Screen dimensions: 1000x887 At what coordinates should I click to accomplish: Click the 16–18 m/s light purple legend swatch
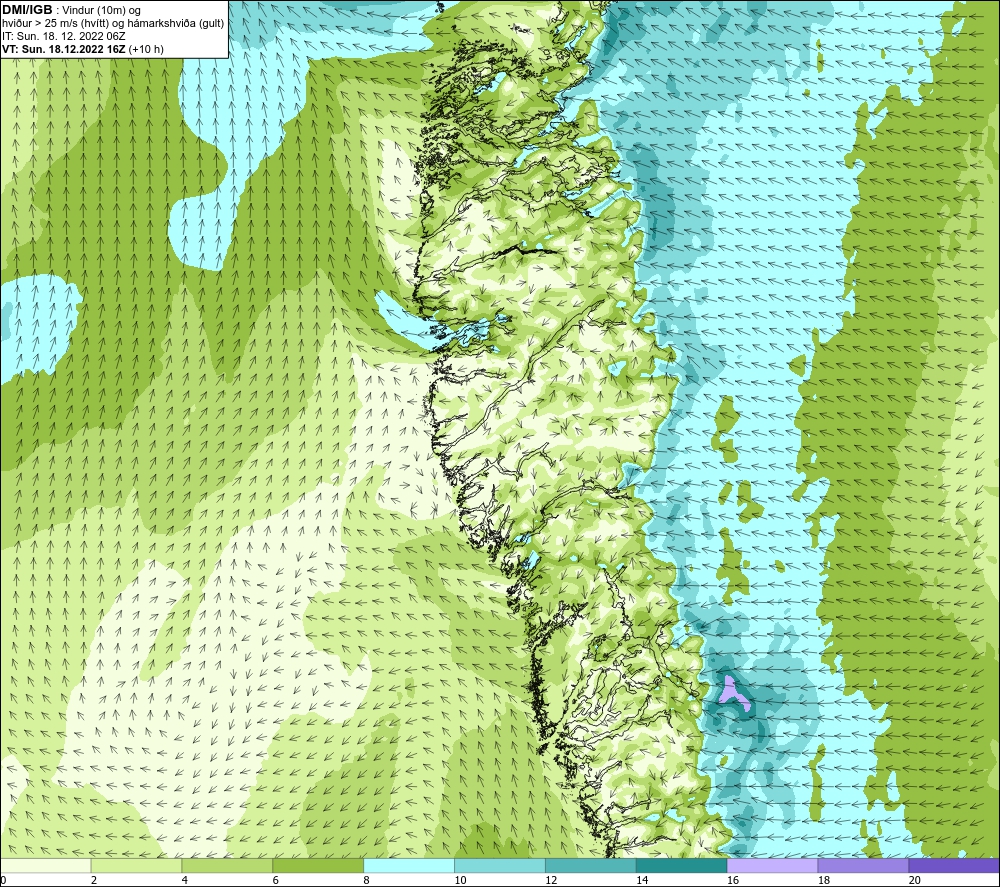(x=772, y=865)
